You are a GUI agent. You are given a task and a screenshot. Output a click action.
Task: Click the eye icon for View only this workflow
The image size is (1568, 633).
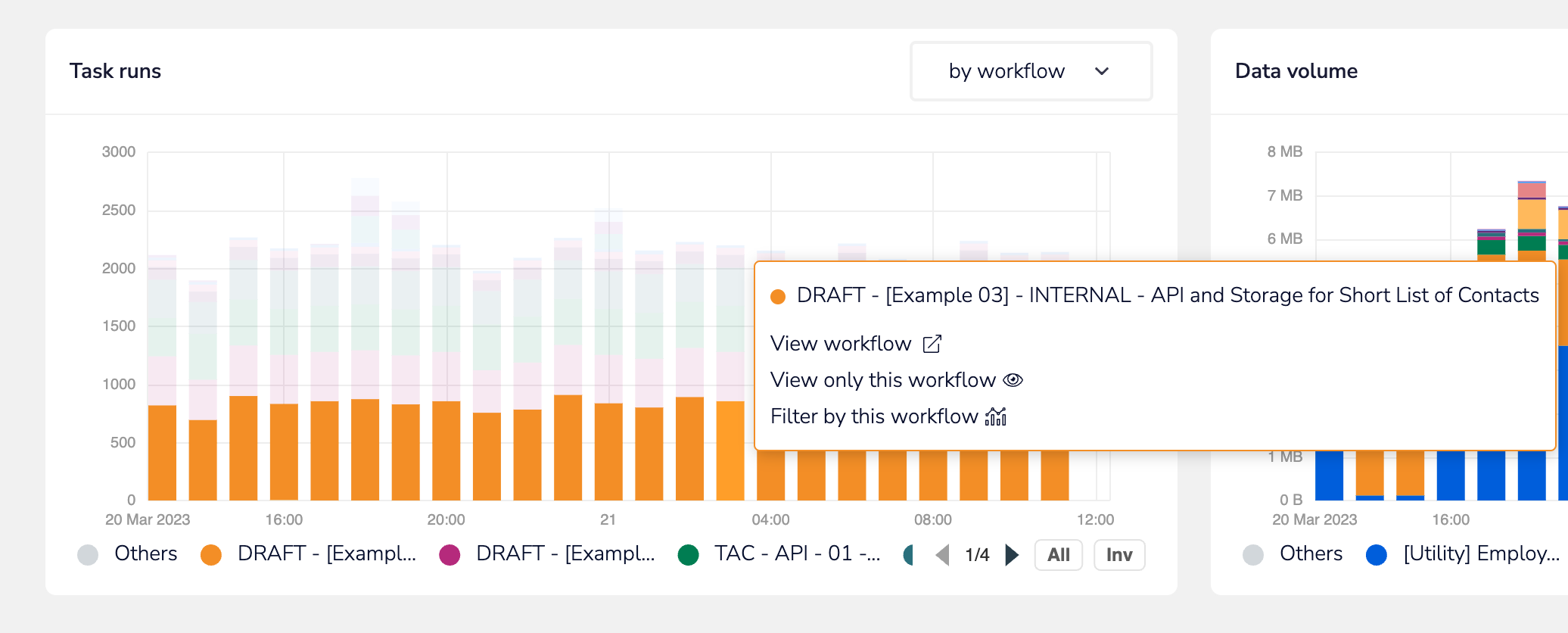click(1013, 380)
